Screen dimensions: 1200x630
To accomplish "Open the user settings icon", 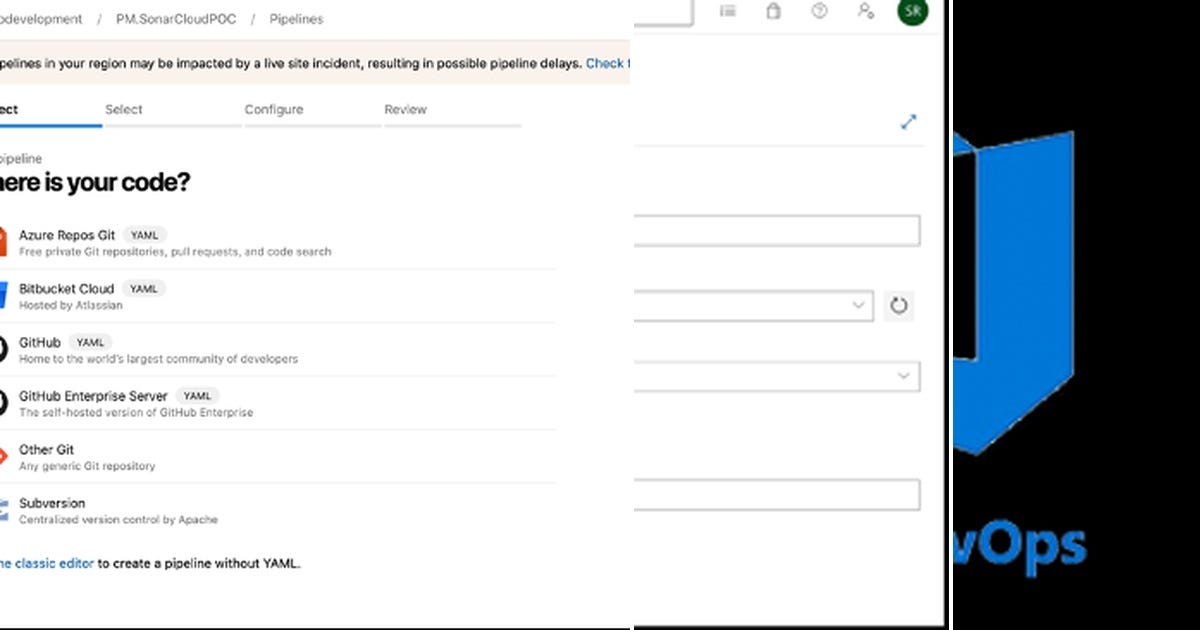I will (x=866, y=13).
